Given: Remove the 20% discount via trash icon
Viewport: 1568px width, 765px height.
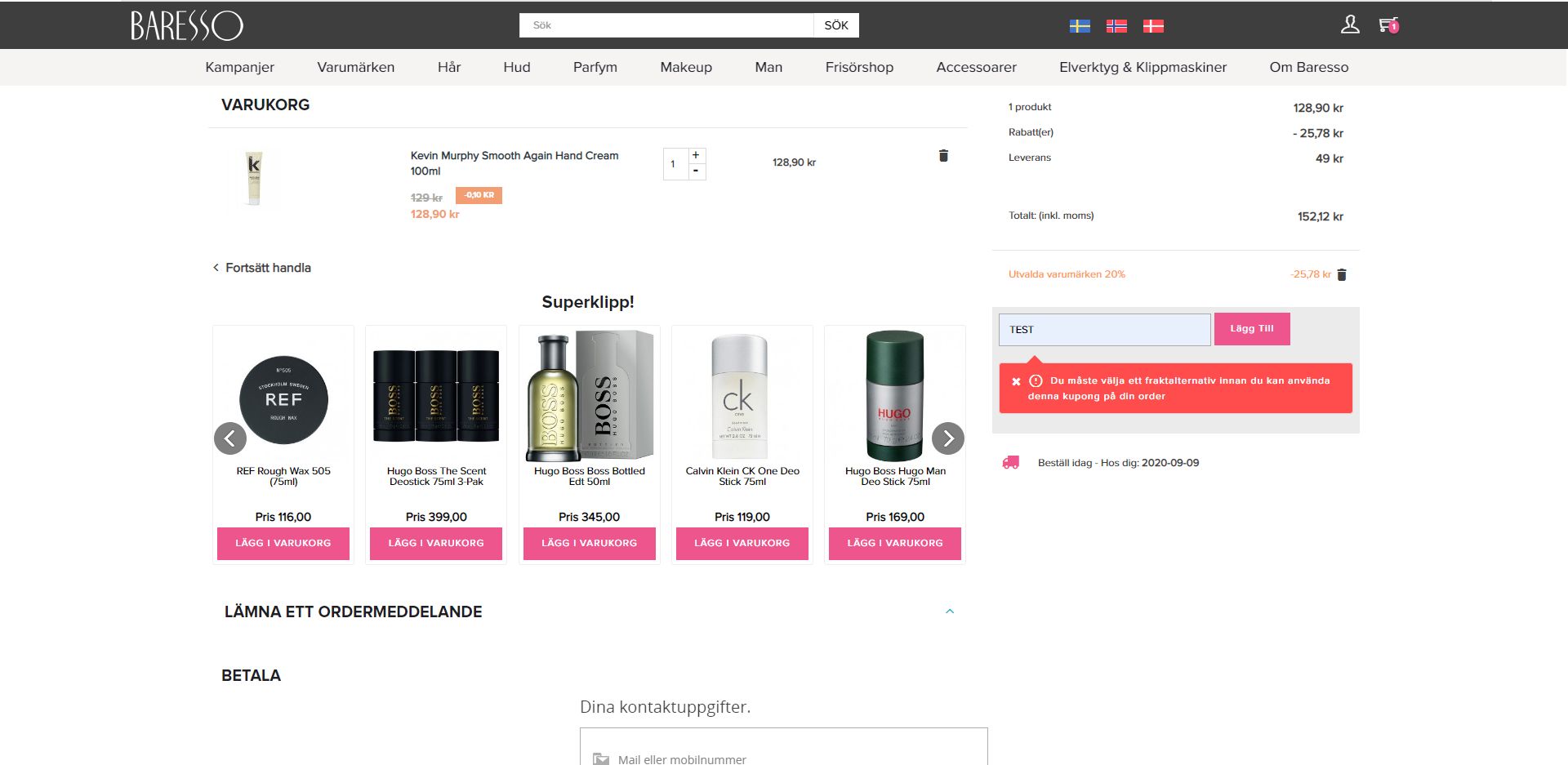Looking at the screenshot, I should (x=1342, y=275).
